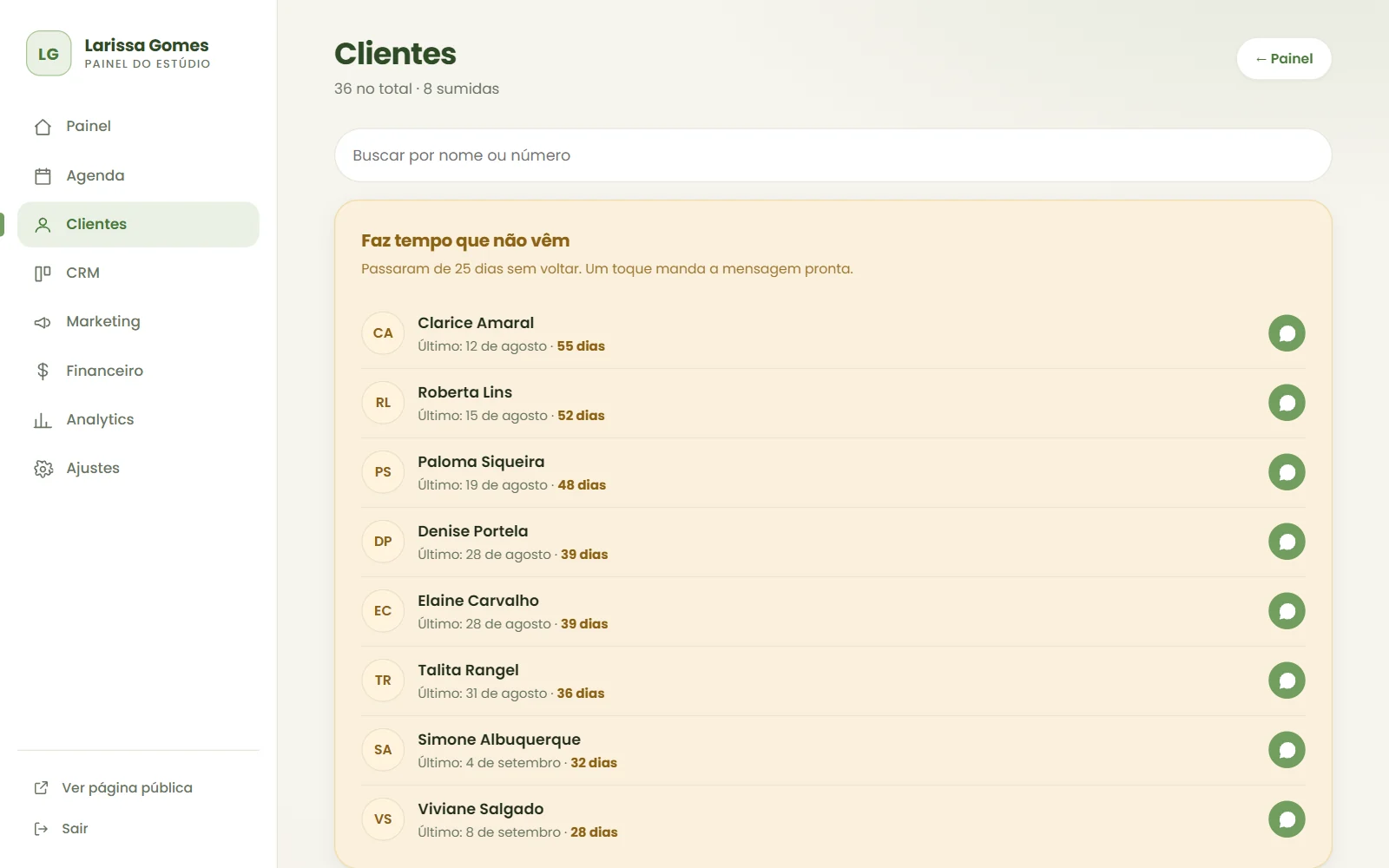Contact Elaine Carvalho with message icon

pos(1287,611)
